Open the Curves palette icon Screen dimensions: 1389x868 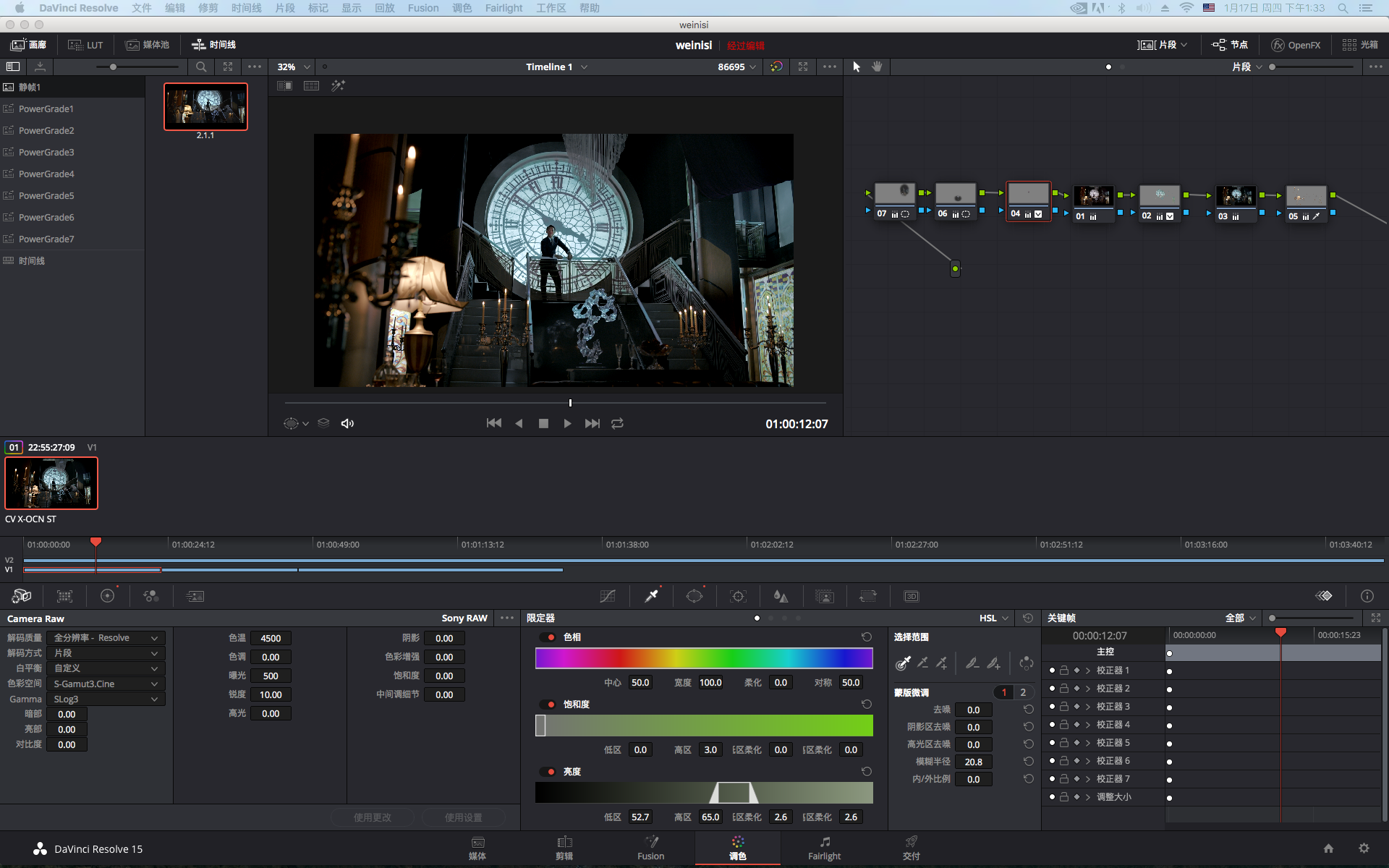[x=608, y=596]
